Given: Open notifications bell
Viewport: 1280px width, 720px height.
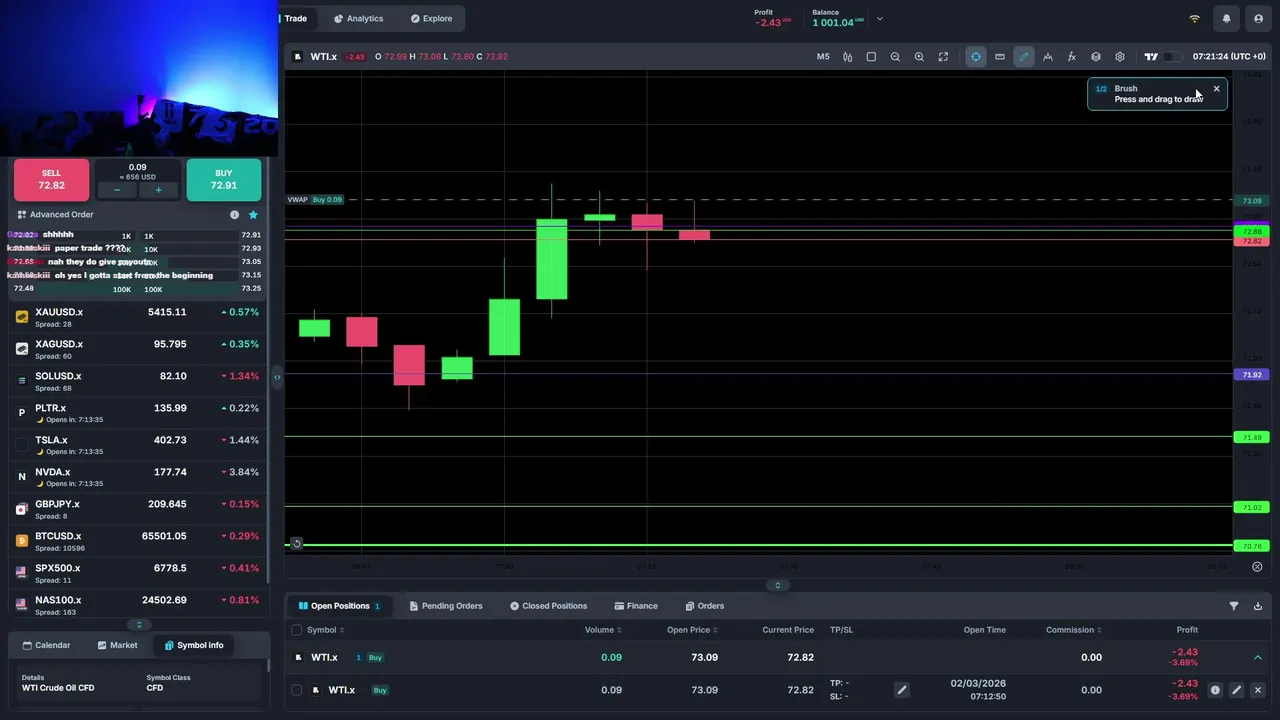Looking at the screenshot, I should click(x=1226, y=19).
